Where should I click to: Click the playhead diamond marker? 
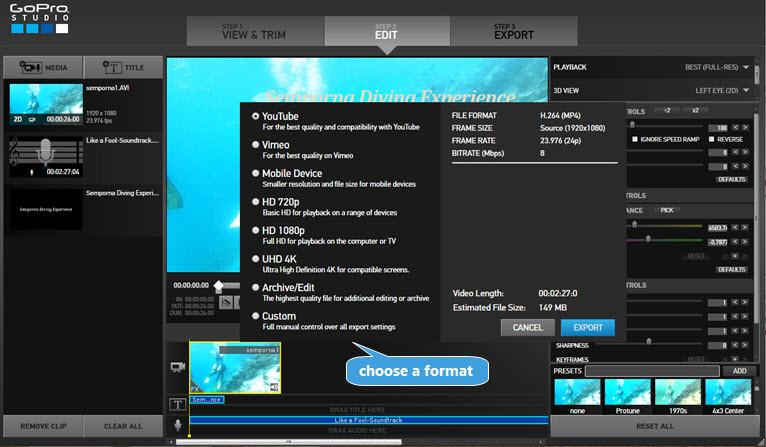[x=219, y=286]
